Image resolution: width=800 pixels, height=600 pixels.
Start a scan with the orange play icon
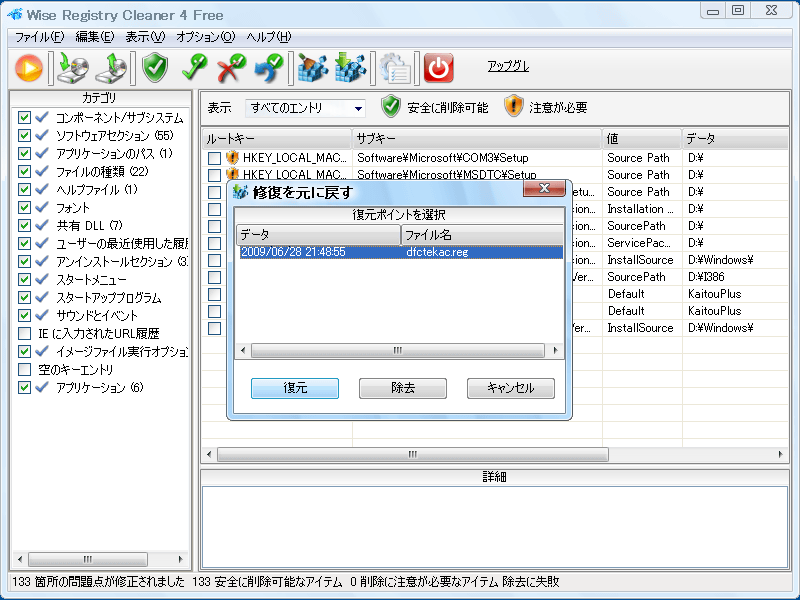pyautogui.click(x=29, y=68)
